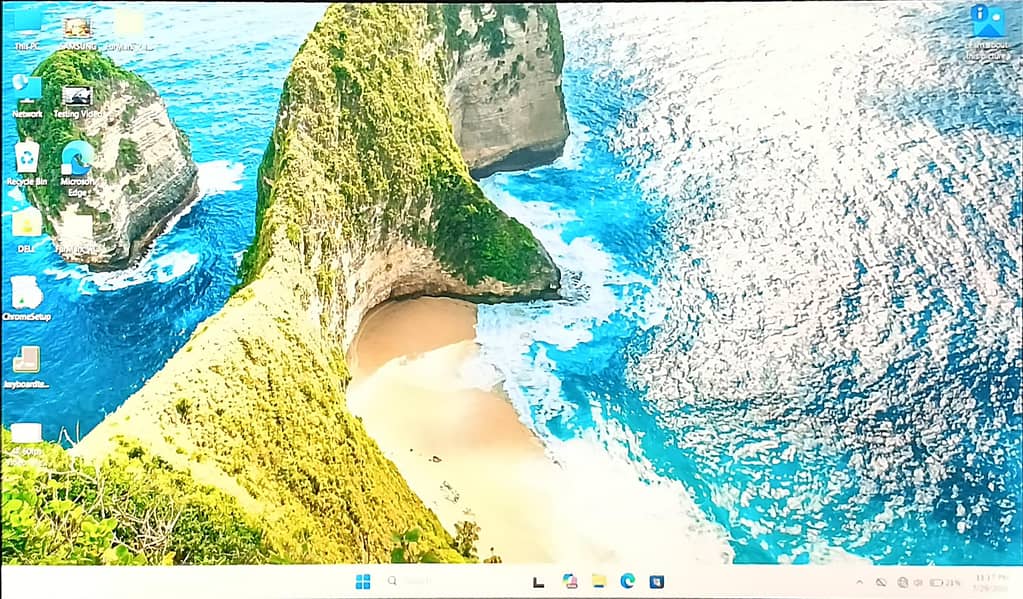The image size is (1023, 599).
Task: Click the Learn about this picture icon
Action: coord(988,33)
